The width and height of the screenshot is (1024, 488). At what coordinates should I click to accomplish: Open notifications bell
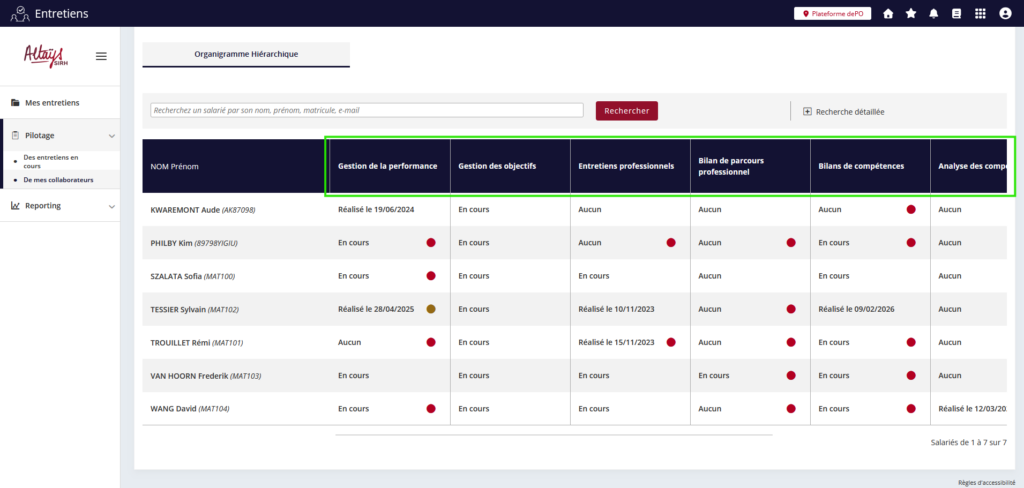click(x=934, y=14)
